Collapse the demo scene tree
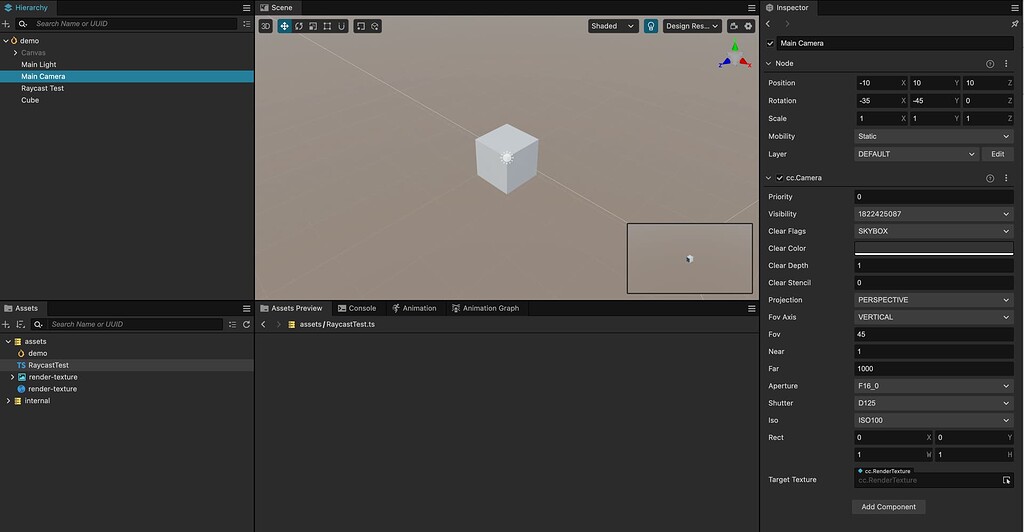This screenshot has height=532, width=1024. point(6,40)
